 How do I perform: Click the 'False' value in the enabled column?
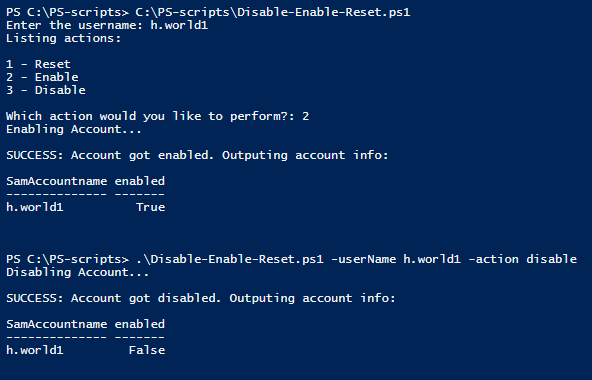point(147,350)
